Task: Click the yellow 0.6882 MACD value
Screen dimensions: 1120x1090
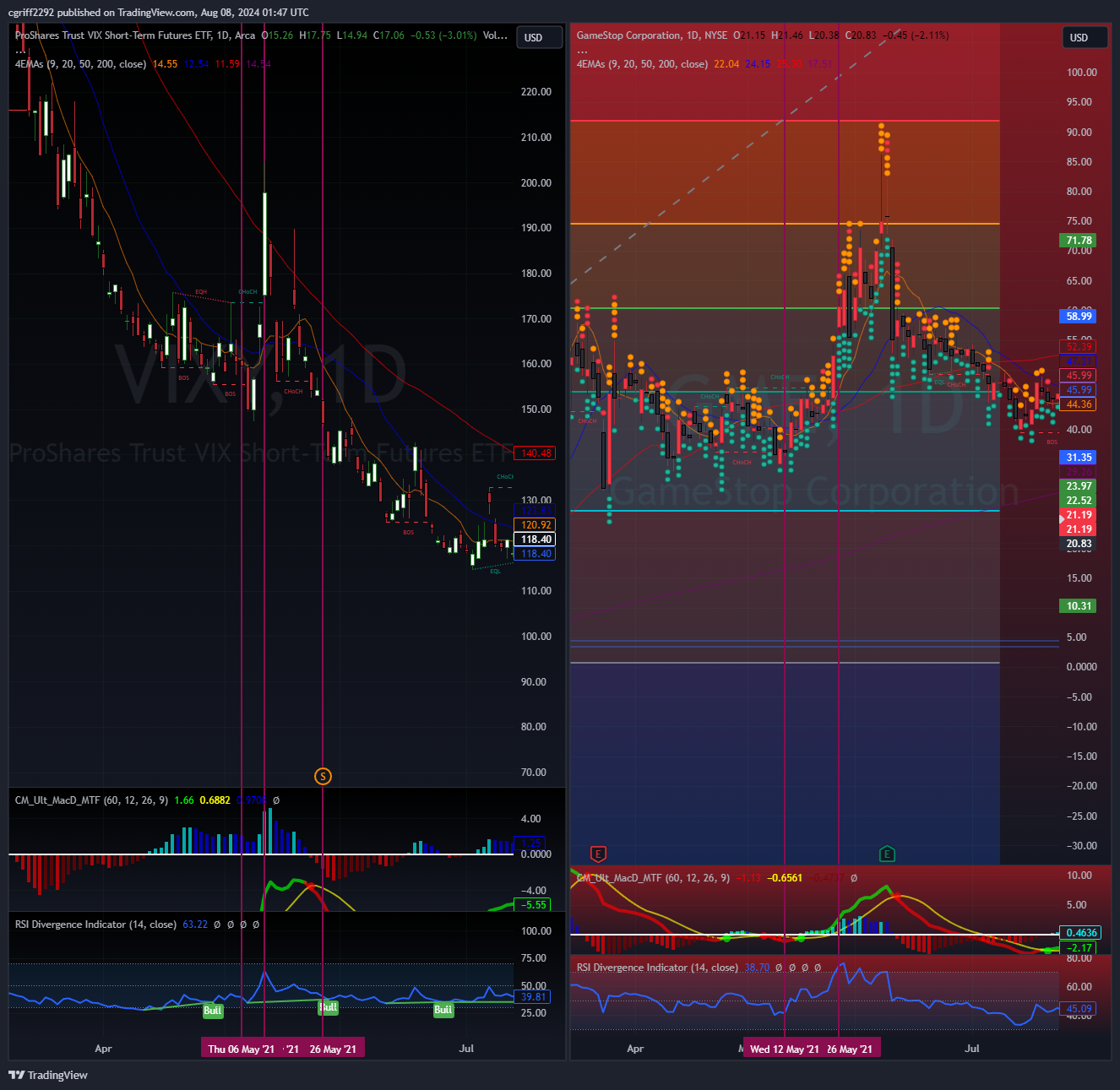Action: (215, 800)
